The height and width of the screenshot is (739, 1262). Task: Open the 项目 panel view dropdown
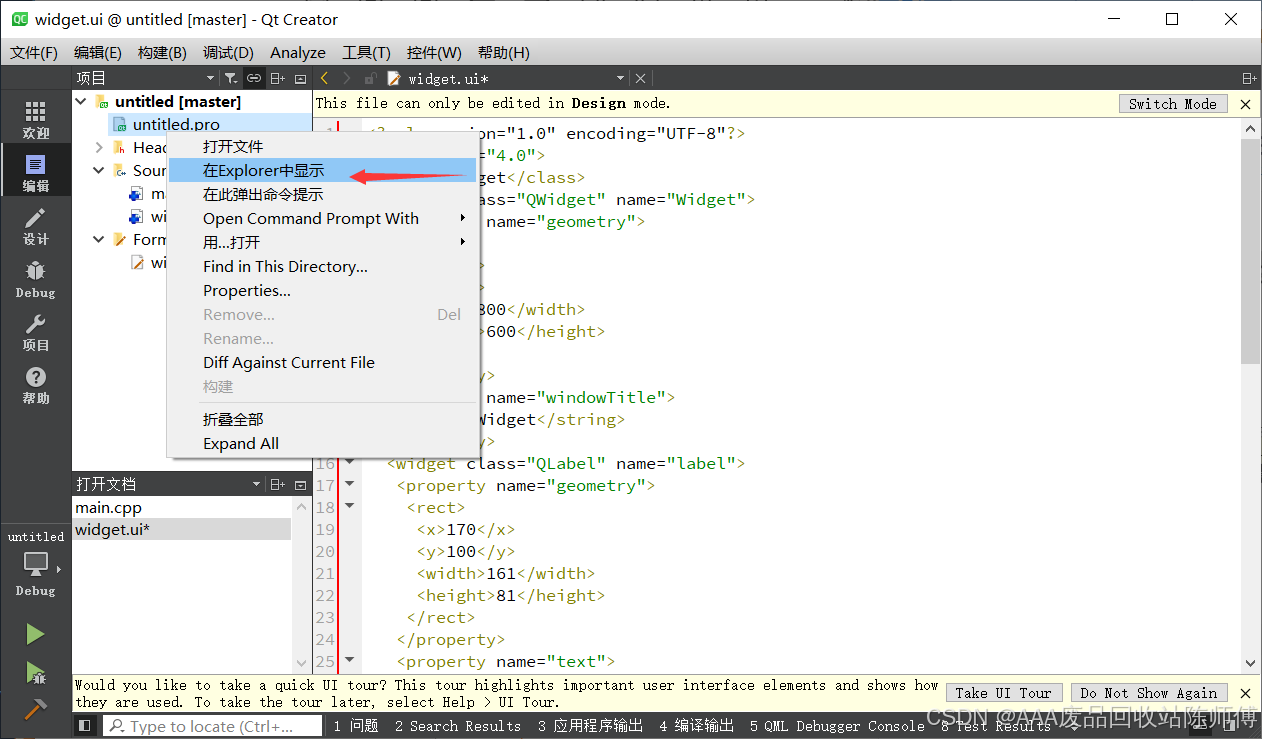point(210,78)
